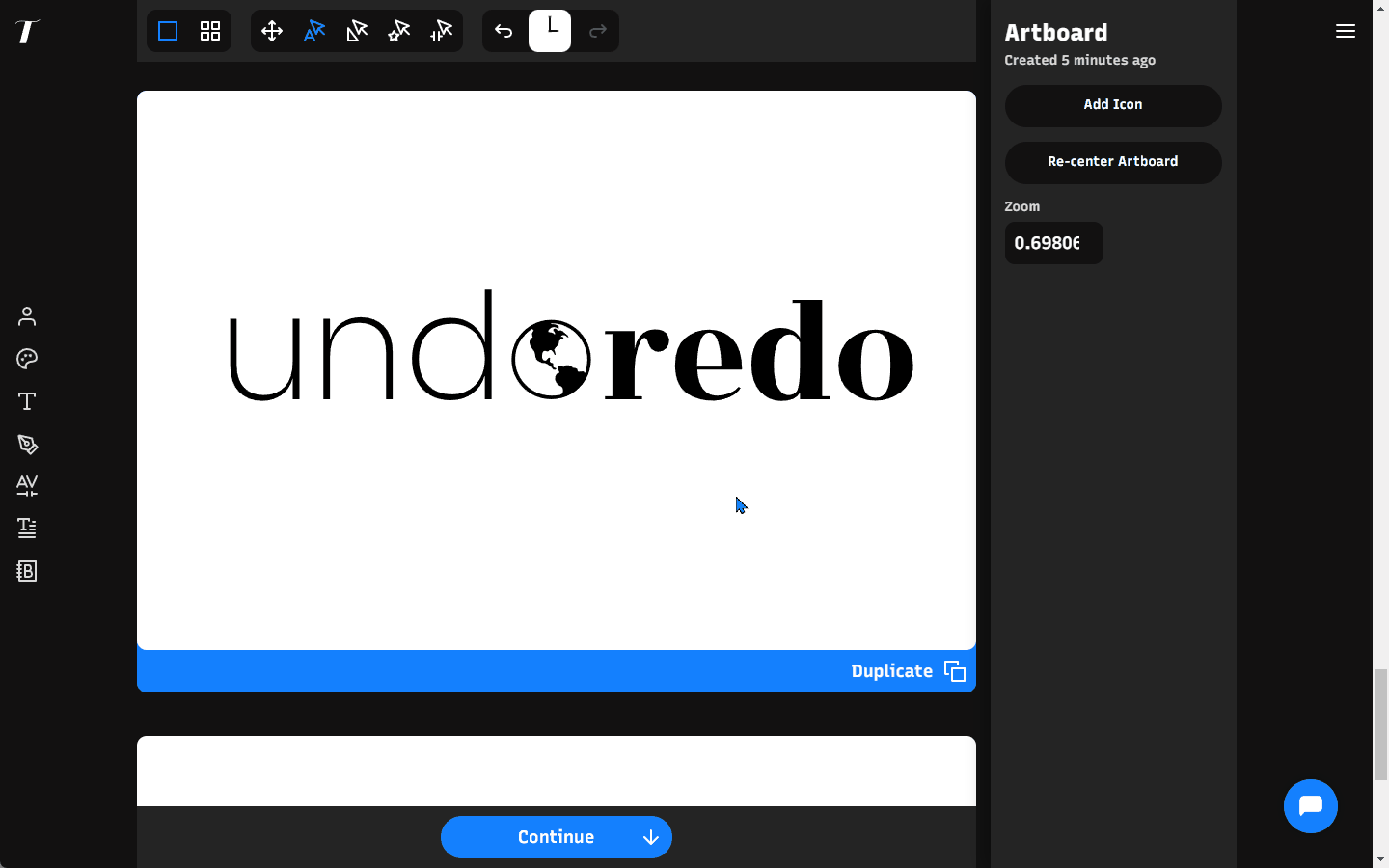Image resolution: width=1389 pixels, height=868 pixels.
Task: Open the color palette panel in sidebar
Action: 26,359
